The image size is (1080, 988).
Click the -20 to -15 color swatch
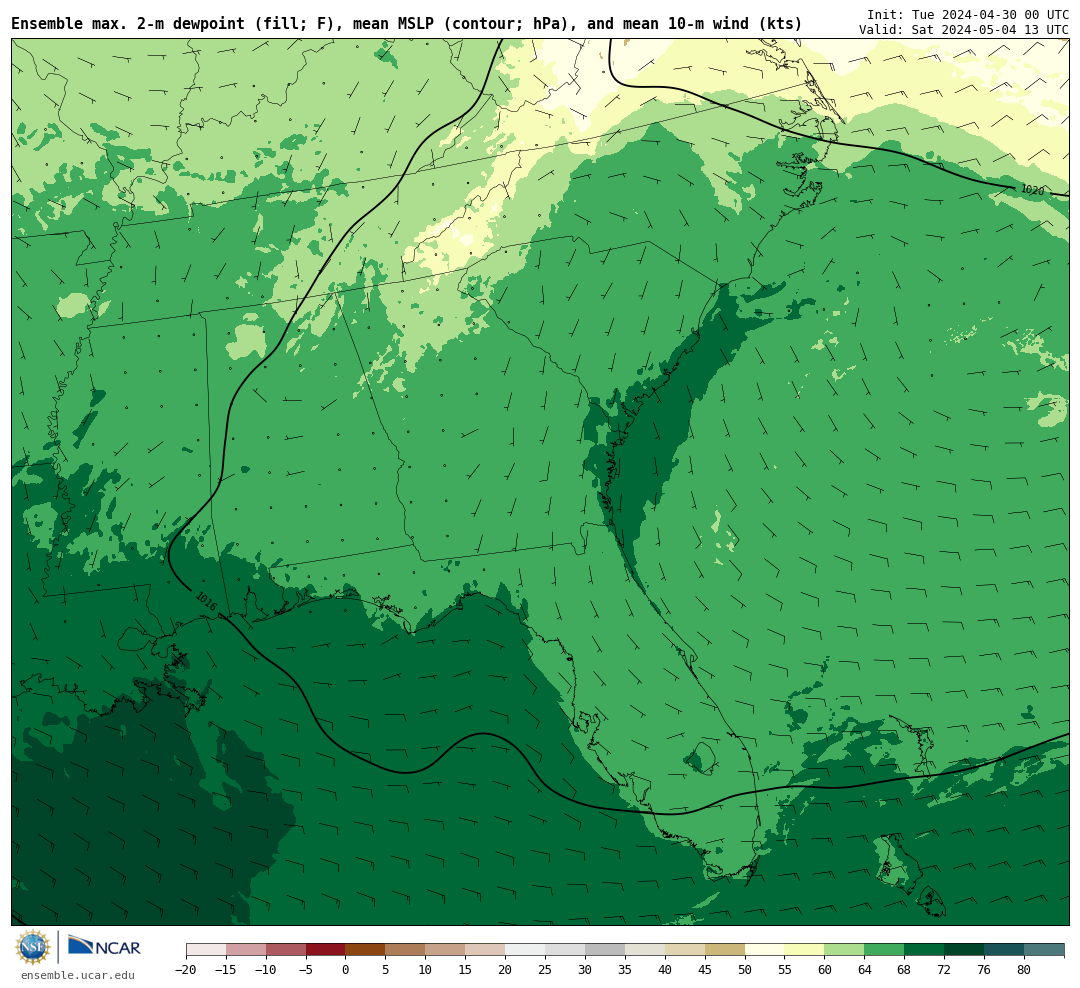click(x=206, y=950)
